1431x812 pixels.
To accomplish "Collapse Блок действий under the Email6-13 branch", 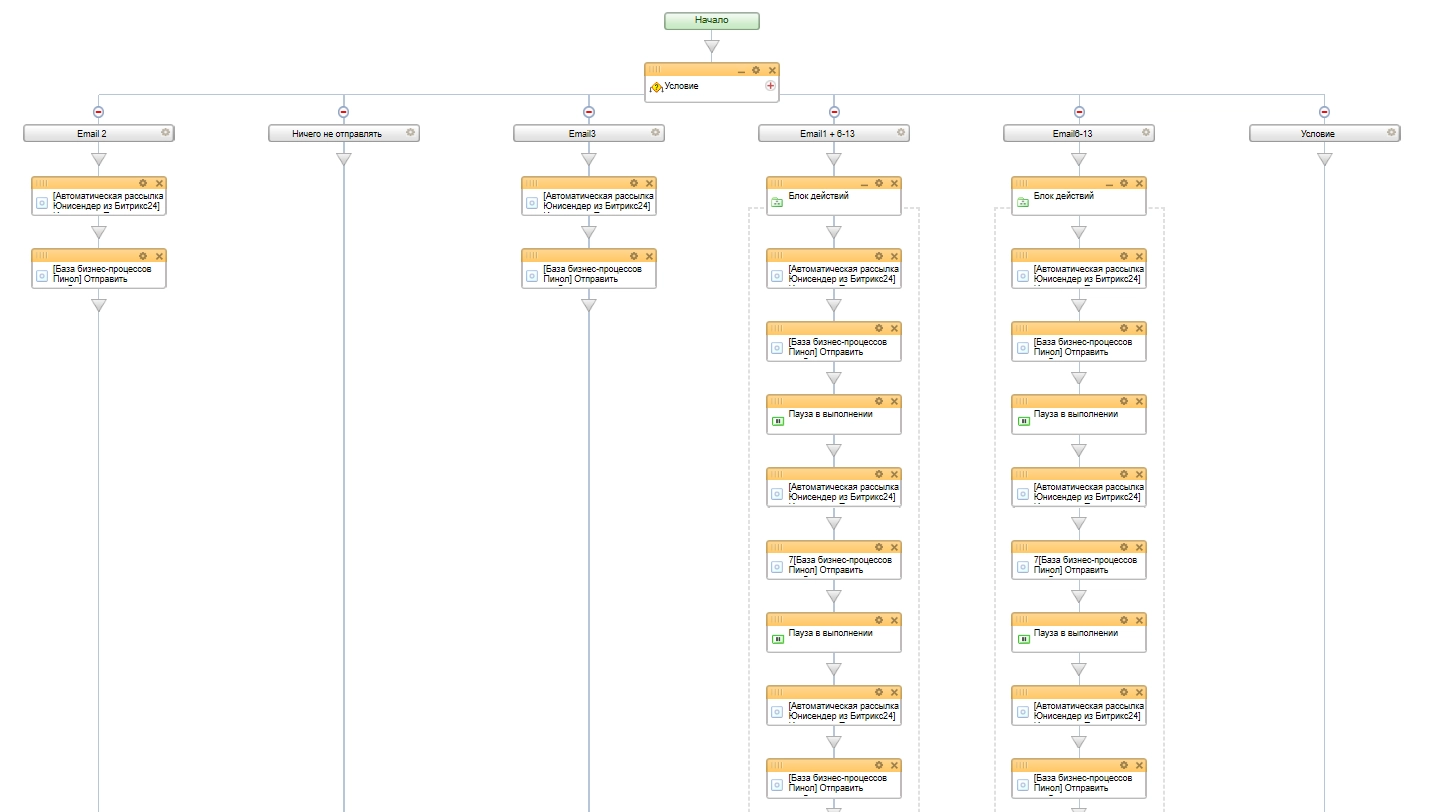I will 1108,183.
